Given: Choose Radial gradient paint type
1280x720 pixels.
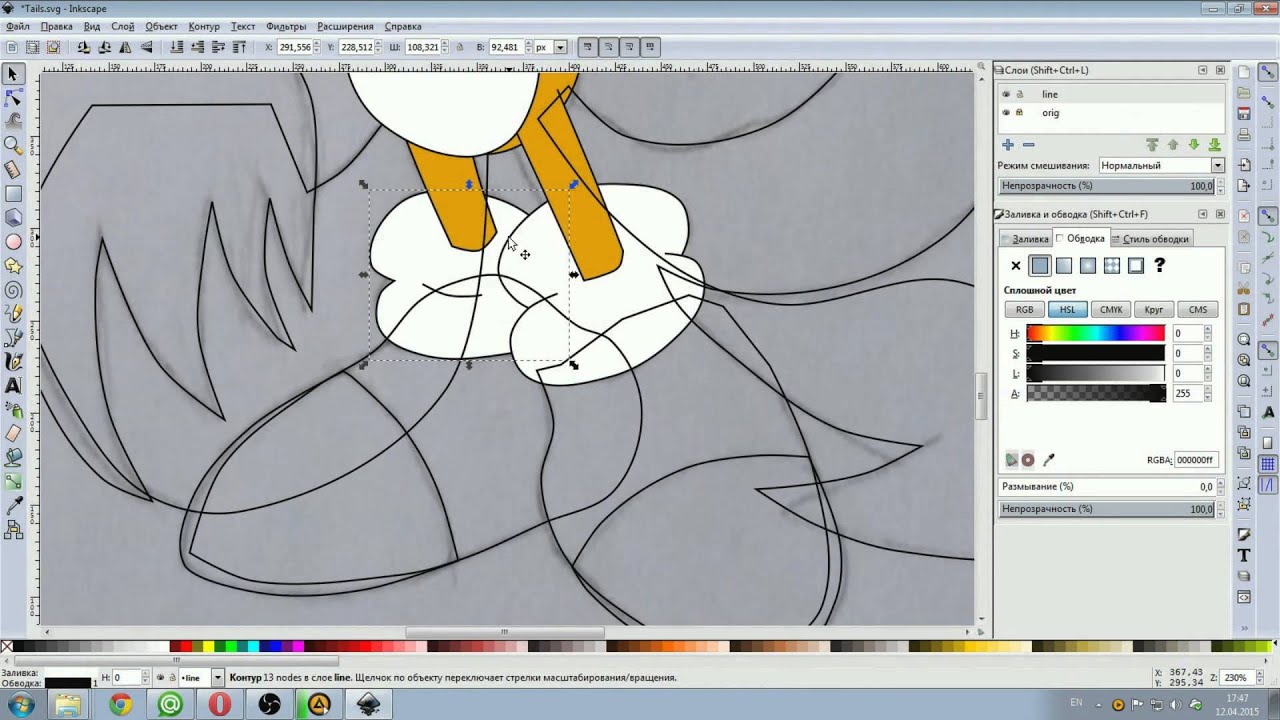Looking at the screenshot, I should (x=1088, y=266).
